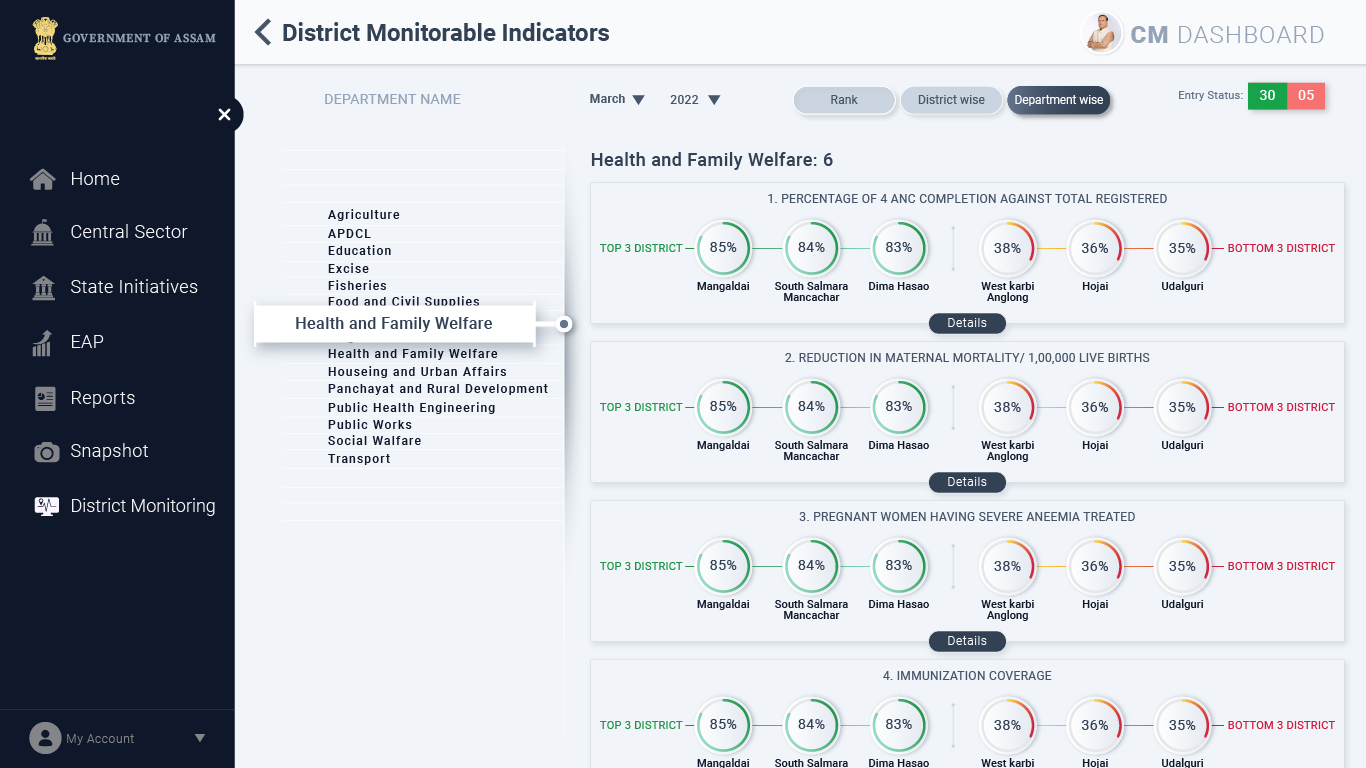Click Details under ANC completion indicator
1366x768 pixels.
967,323
